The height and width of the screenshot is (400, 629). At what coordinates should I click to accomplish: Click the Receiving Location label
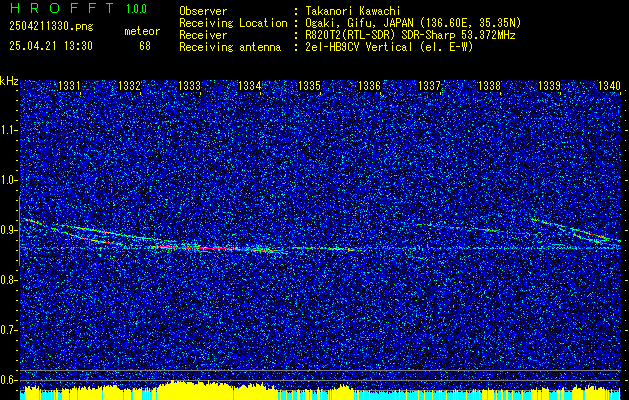click(x=233, y=23)
